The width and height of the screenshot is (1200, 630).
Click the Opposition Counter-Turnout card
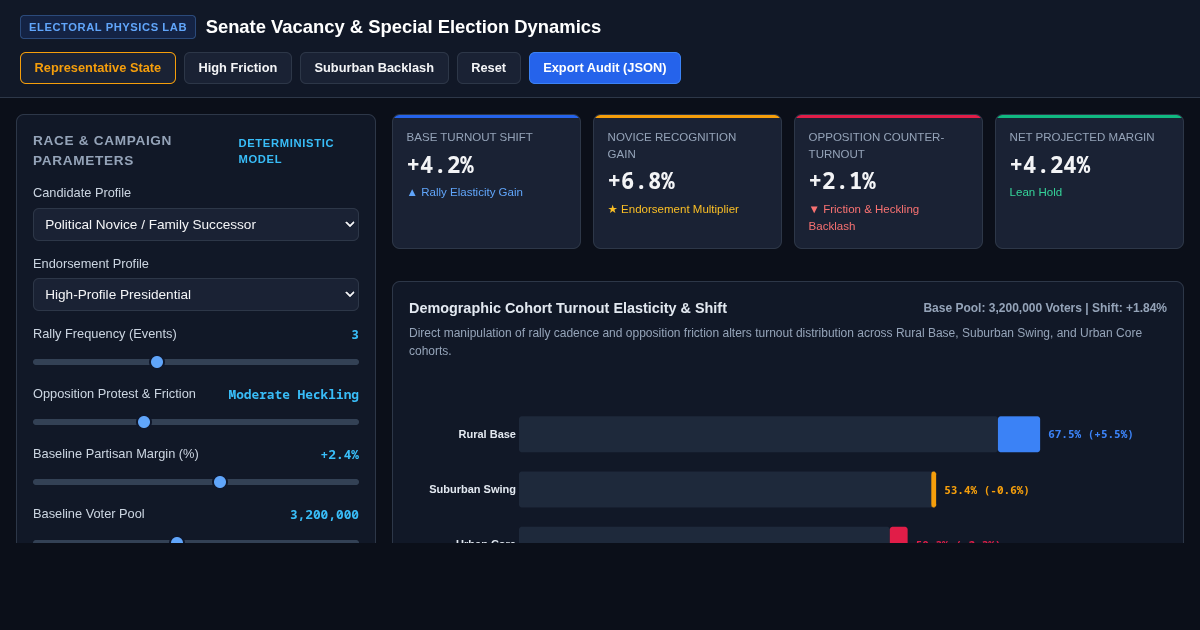(888, 182)
